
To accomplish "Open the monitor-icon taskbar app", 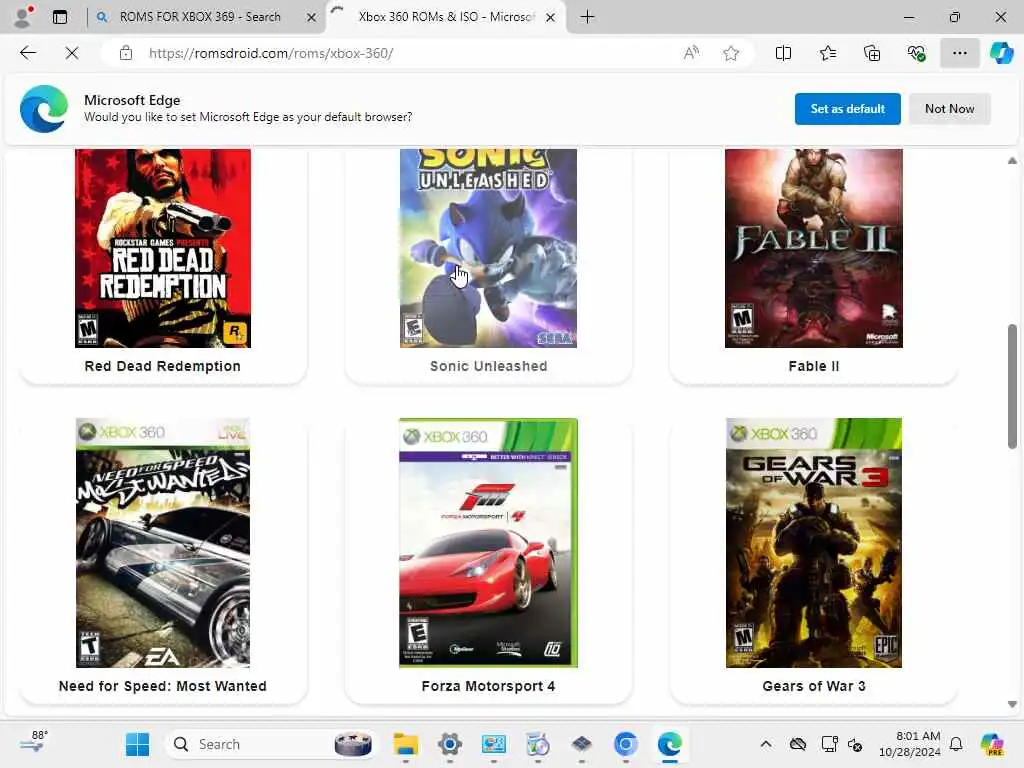I will (x=494, y=744).
